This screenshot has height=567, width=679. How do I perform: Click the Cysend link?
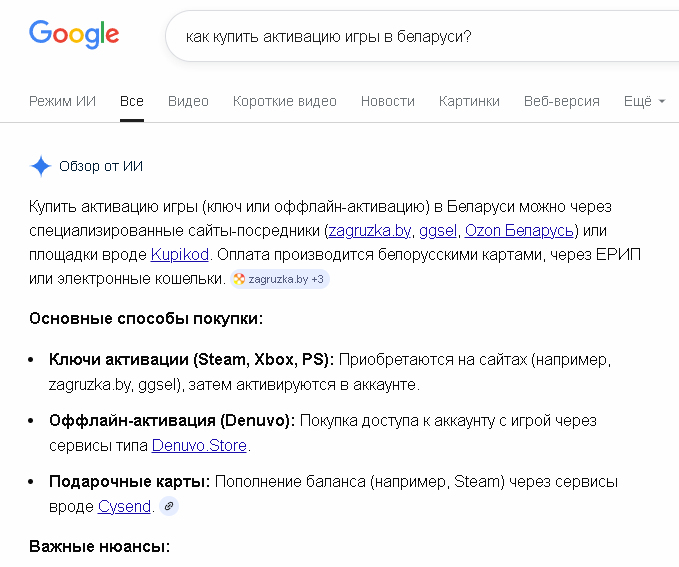coord(124,507)
